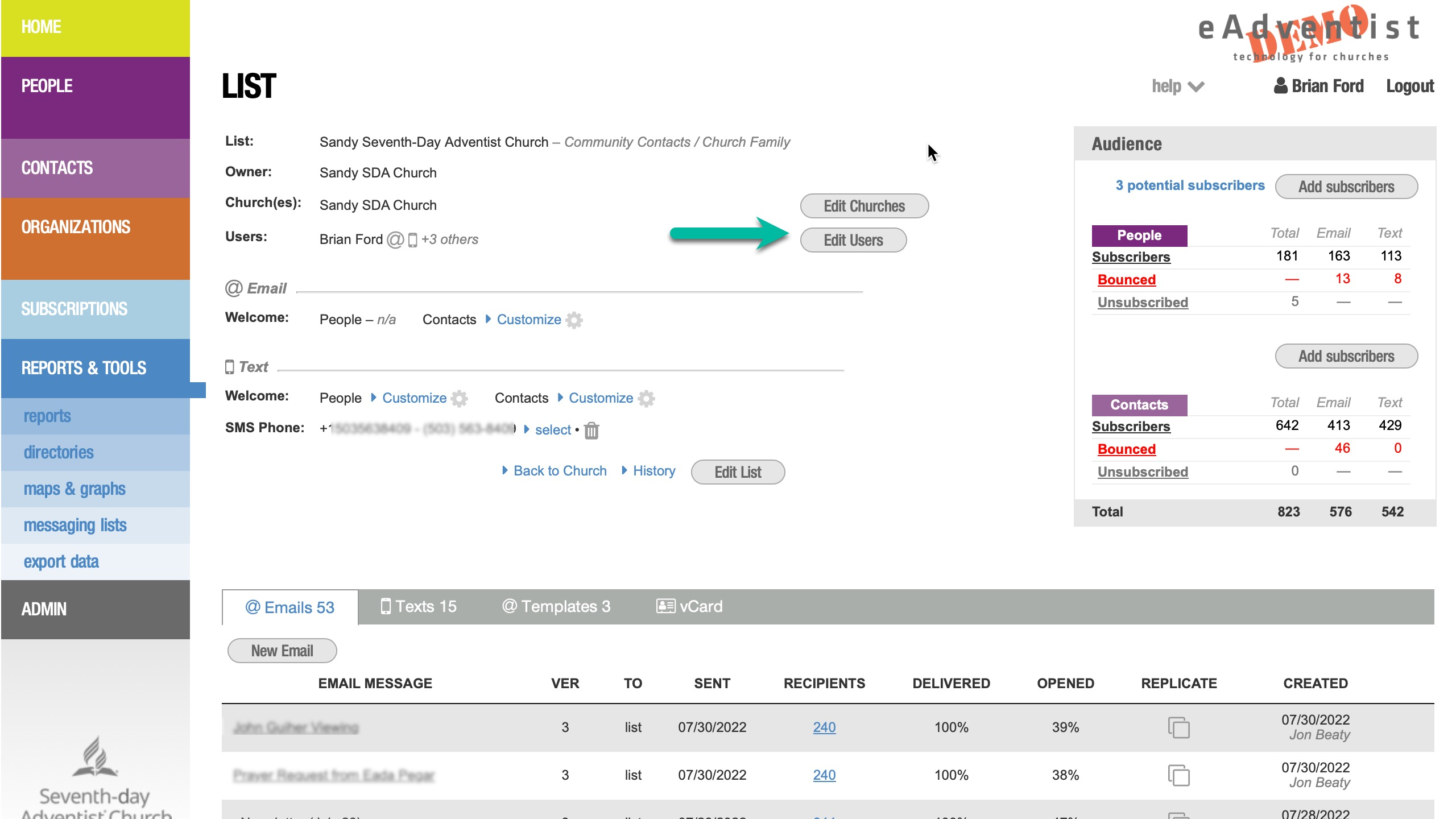The height and width of the screenshot is (819, 1456).
Task: Go to messaging lists in sidebar
Action: point(75,525)
